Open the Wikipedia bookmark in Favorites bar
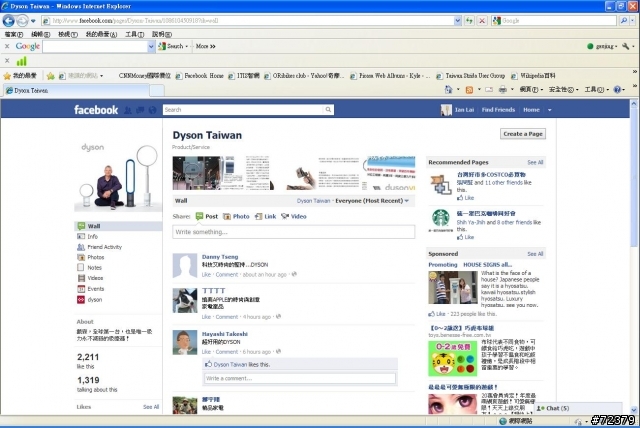 pyautogui.click(x=533, y=76)
